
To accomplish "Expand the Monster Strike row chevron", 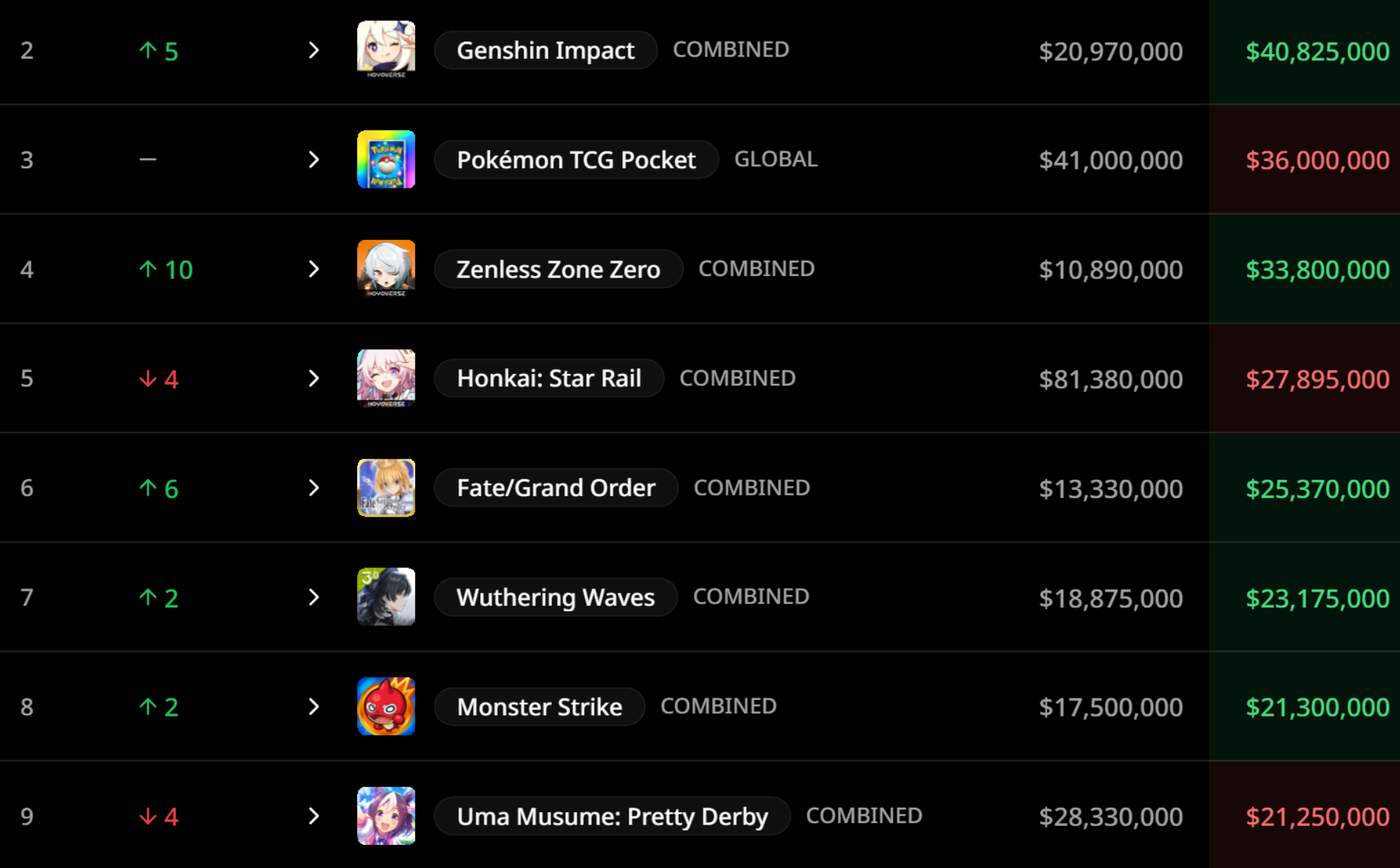I will (314, 706).
